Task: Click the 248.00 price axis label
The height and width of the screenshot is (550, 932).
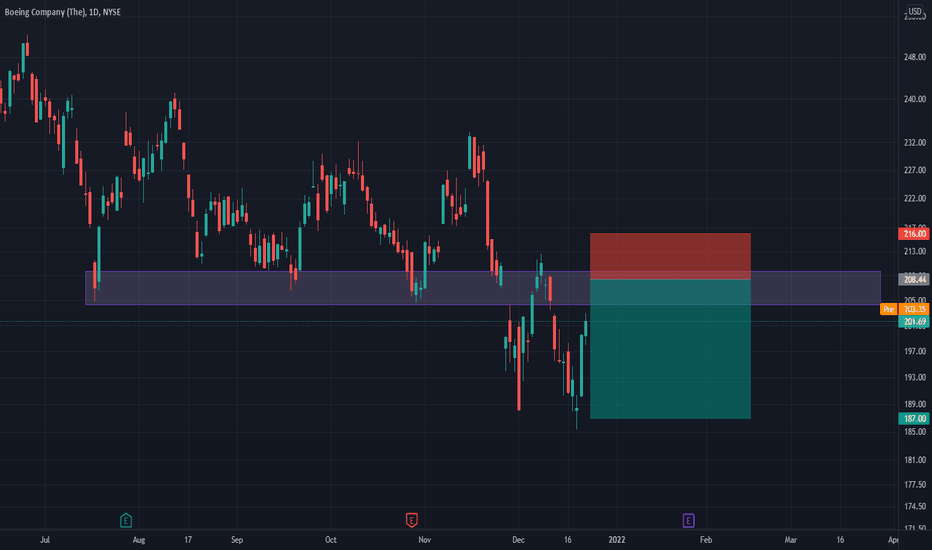Action: coord(915,57)
